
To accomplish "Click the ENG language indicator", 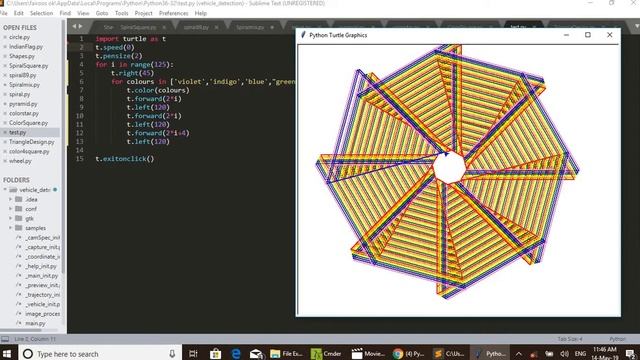I will (x=580, y=353).
